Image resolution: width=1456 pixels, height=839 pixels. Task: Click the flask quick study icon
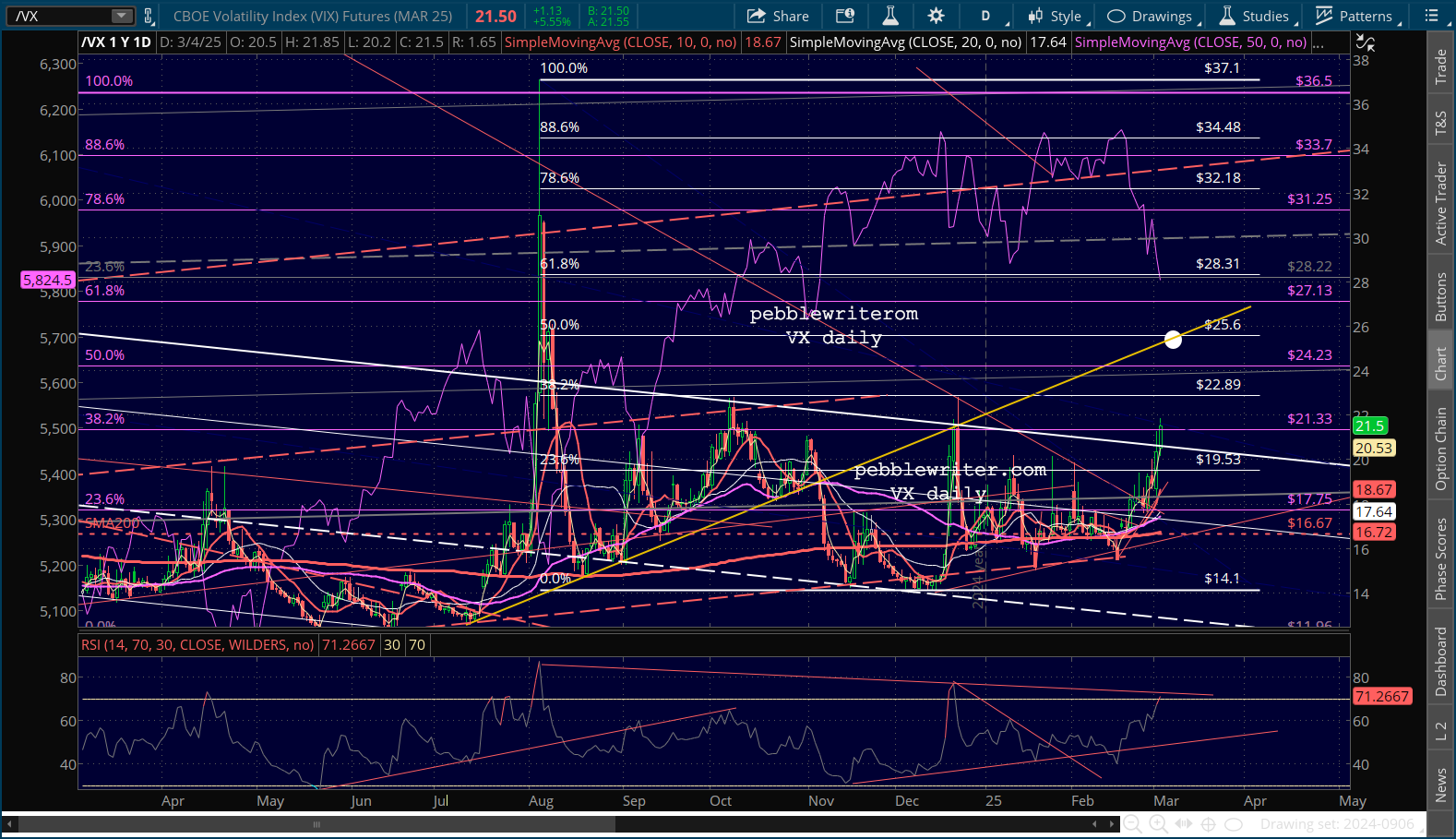coord(890,16)
